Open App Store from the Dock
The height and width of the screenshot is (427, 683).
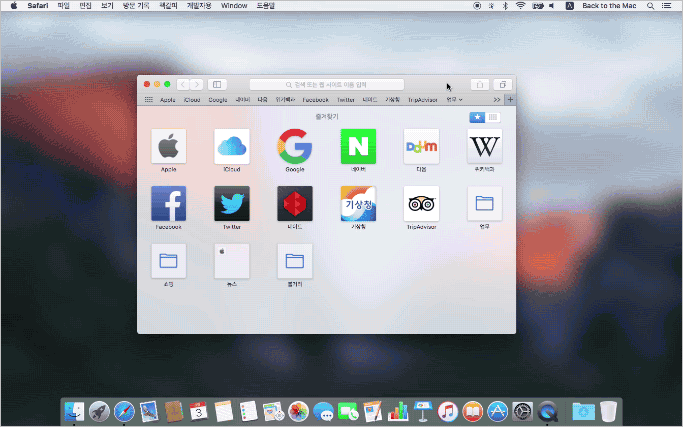(x=497, y=411)
